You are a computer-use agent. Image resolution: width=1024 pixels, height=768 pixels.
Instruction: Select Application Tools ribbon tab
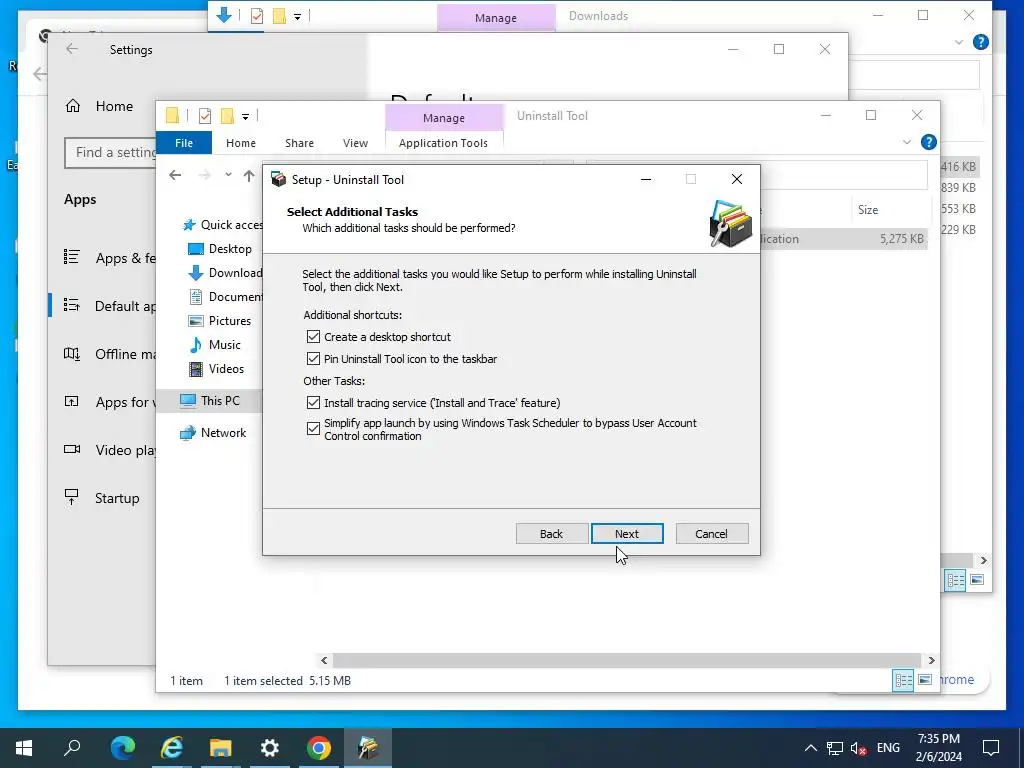[x=443, y=143]
